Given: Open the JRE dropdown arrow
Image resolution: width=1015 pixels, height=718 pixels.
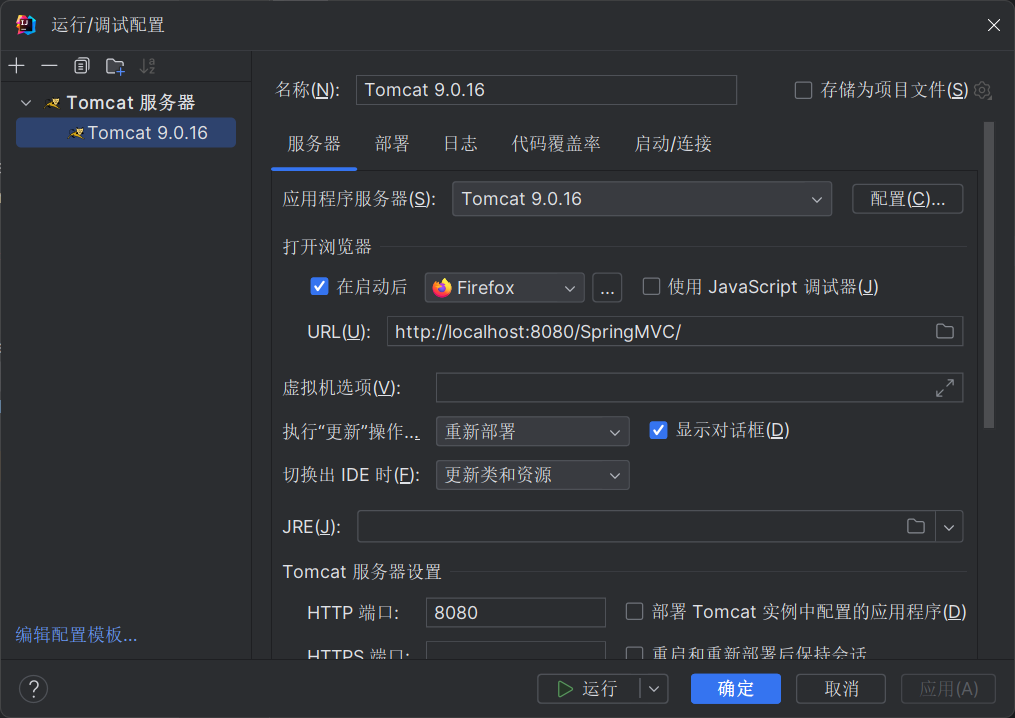Looking at the screenshot, I should click(949, 526).
